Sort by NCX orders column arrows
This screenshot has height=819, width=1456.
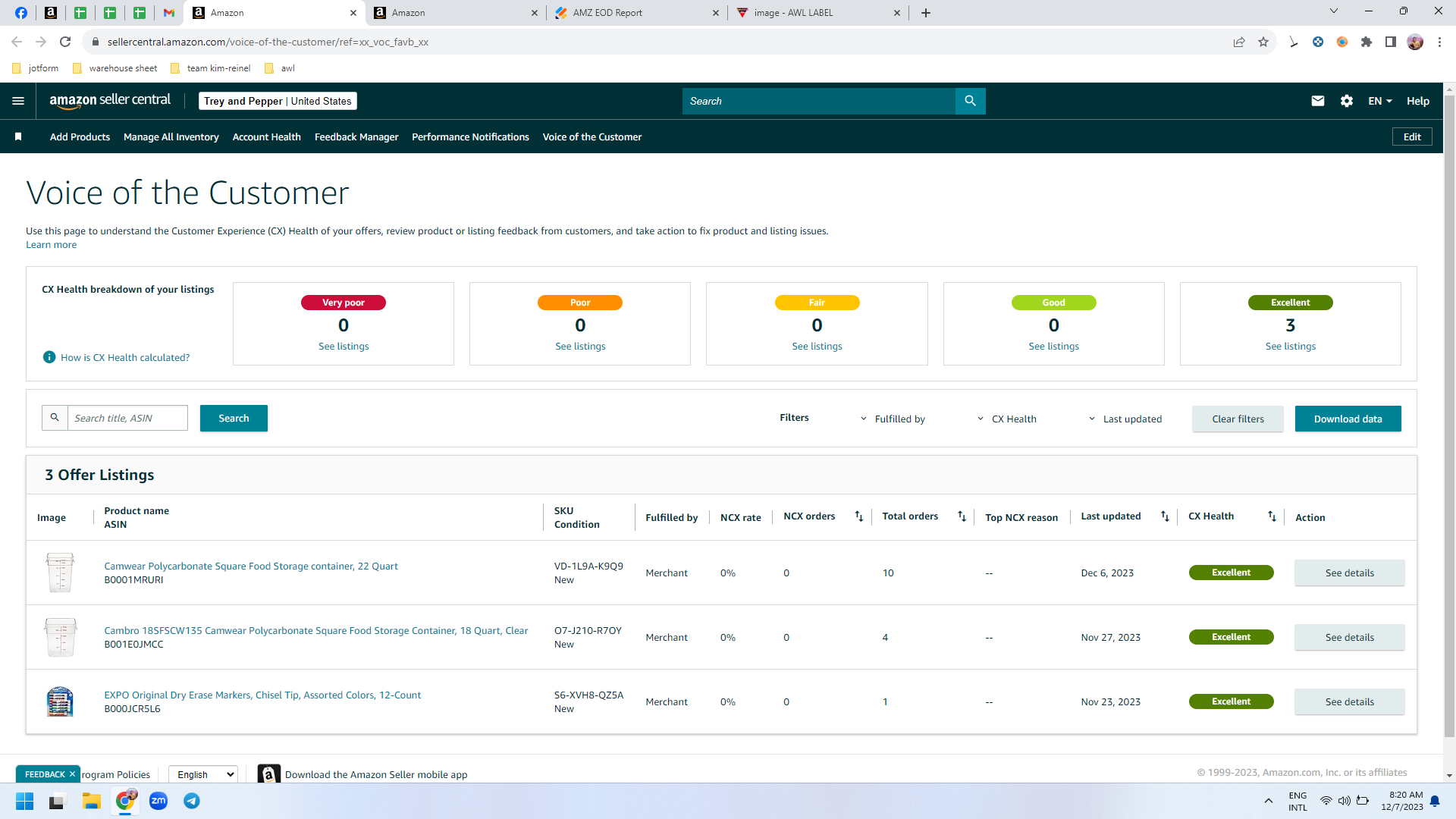tap(859, 516)
